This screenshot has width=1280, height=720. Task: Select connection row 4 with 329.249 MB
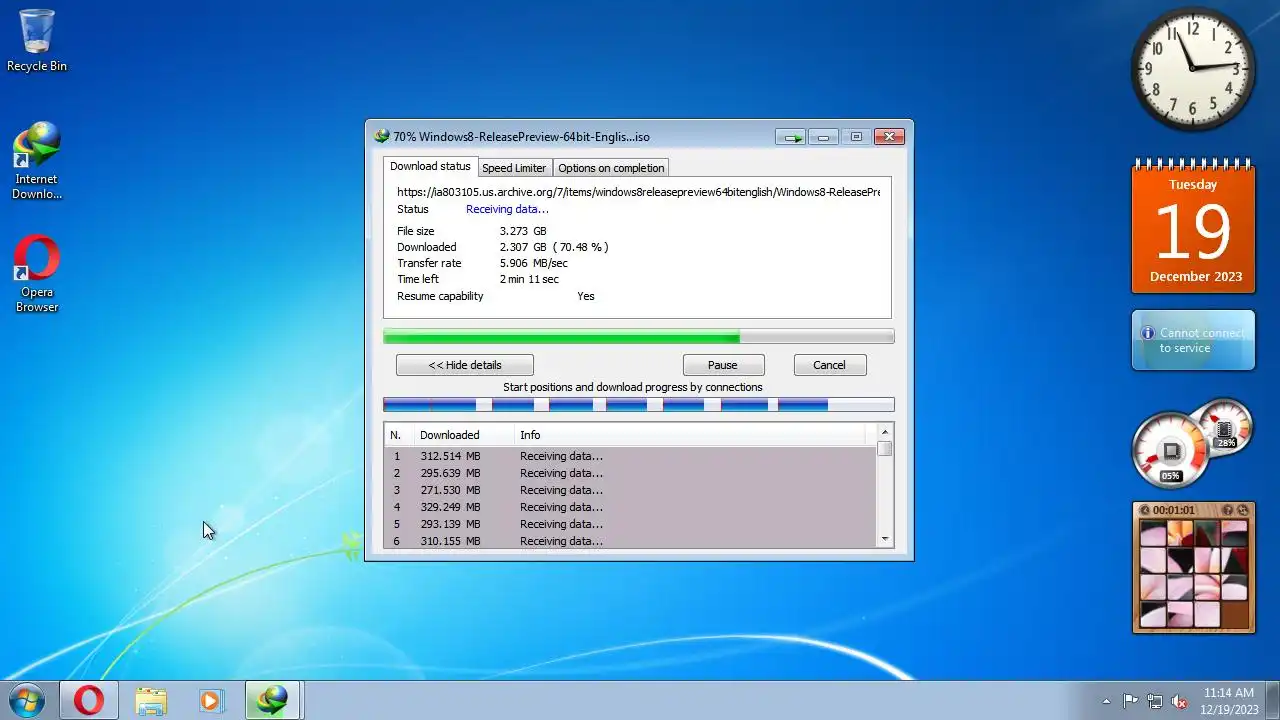click(x=631, y=507)
